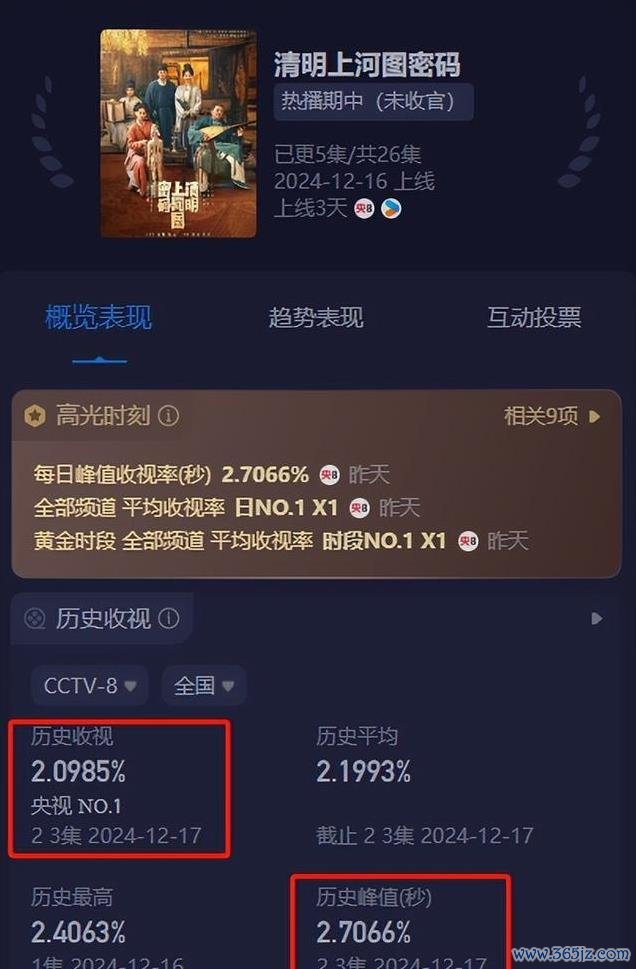The image size is (636, 969).
Task: Click the star badge icon before 高光时刻
Action: click(35, 416)
